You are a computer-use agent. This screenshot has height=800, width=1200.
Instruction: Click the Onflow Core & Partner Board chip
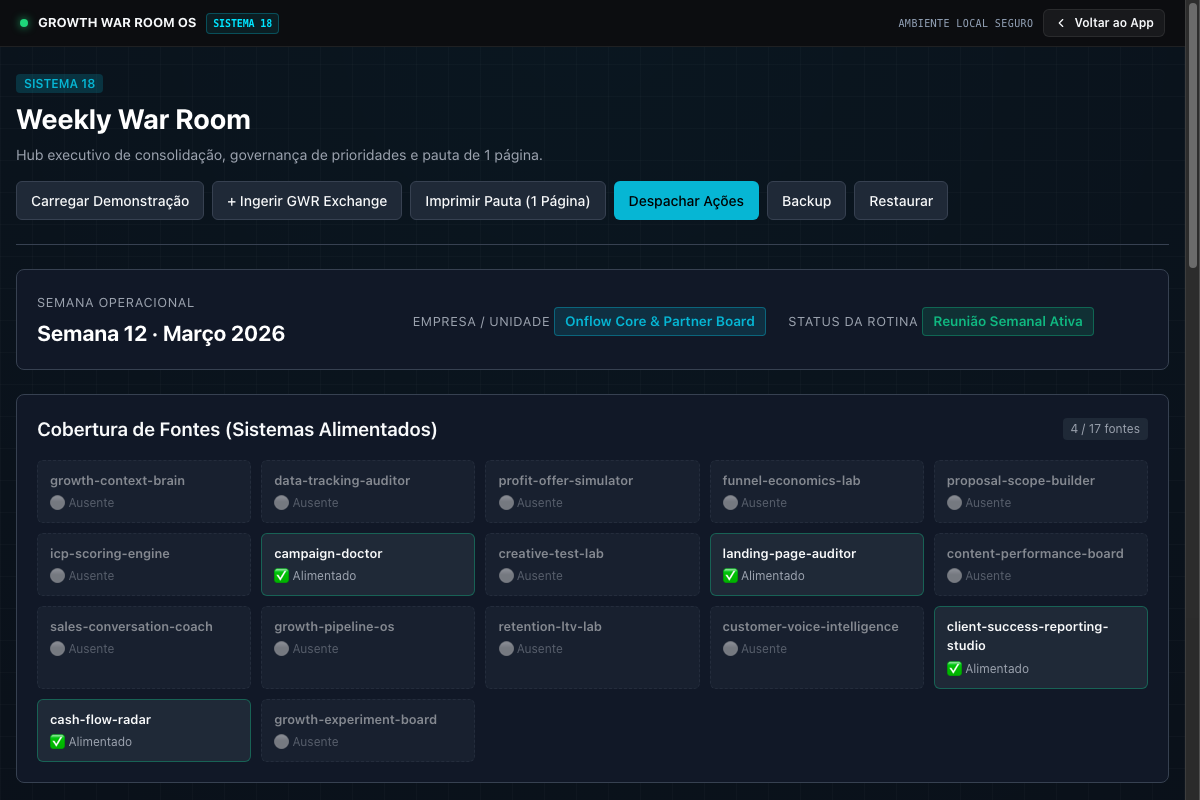coord(660,321)
